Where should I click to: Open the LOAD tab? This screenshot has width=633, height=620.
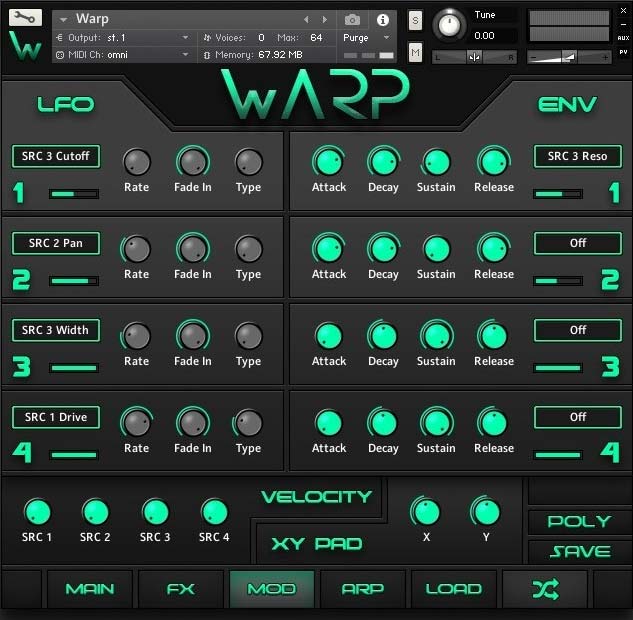coord(453,589)
